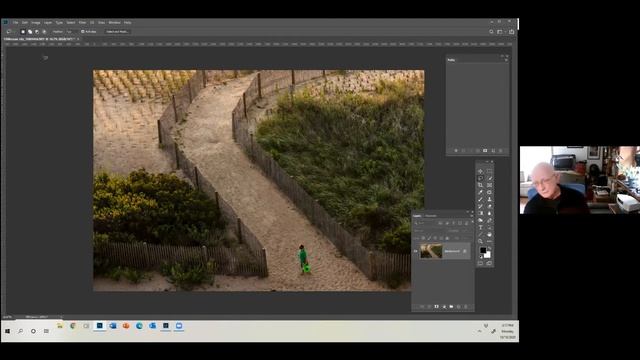This screenshot has width=640, height=360.
Task: Toggle lock all in Layers panel
Action: pos(447,238)
